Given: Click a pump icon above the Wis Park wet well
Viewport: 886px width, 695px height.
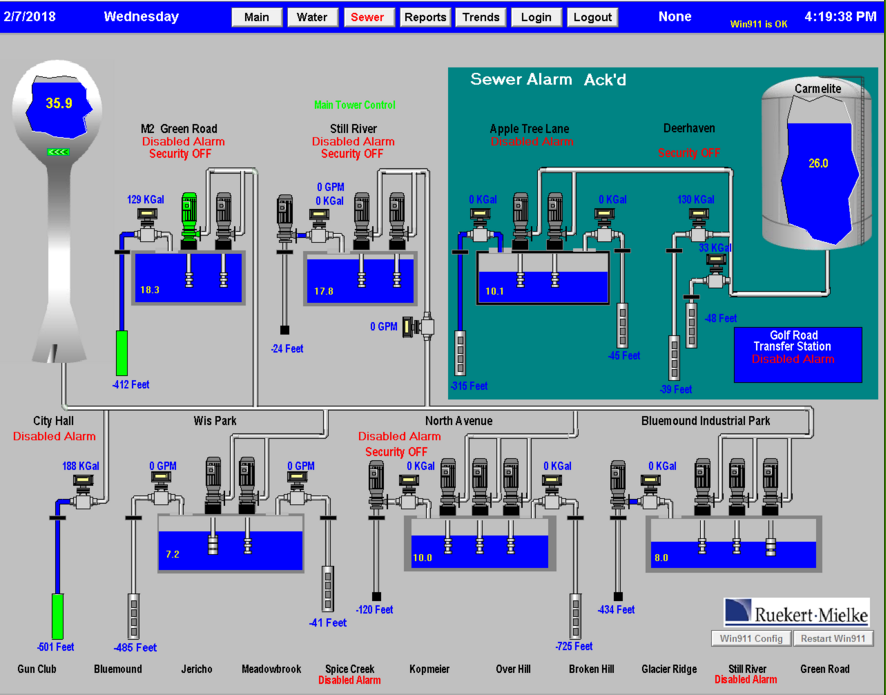Looking at the screenshot, I should pyautogui.click(x=212, y=478).
